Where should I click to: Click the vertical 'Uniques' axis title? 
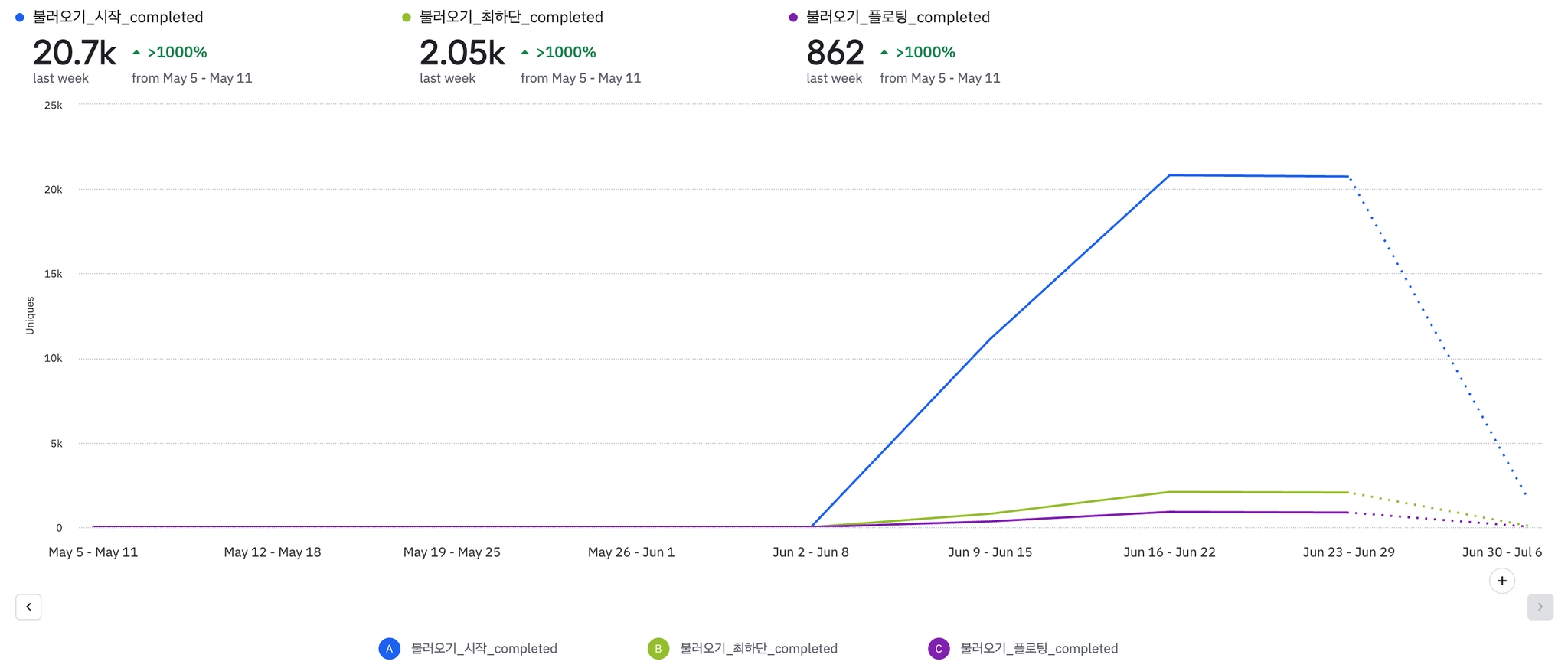pyautogui.click(x=30, y=315)
